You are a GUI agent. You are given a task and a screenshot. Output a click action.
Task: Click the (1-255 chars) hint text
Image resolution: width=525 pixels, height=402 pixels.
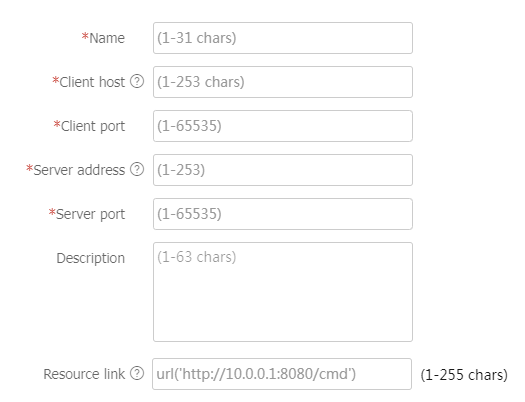coord(464,375)
